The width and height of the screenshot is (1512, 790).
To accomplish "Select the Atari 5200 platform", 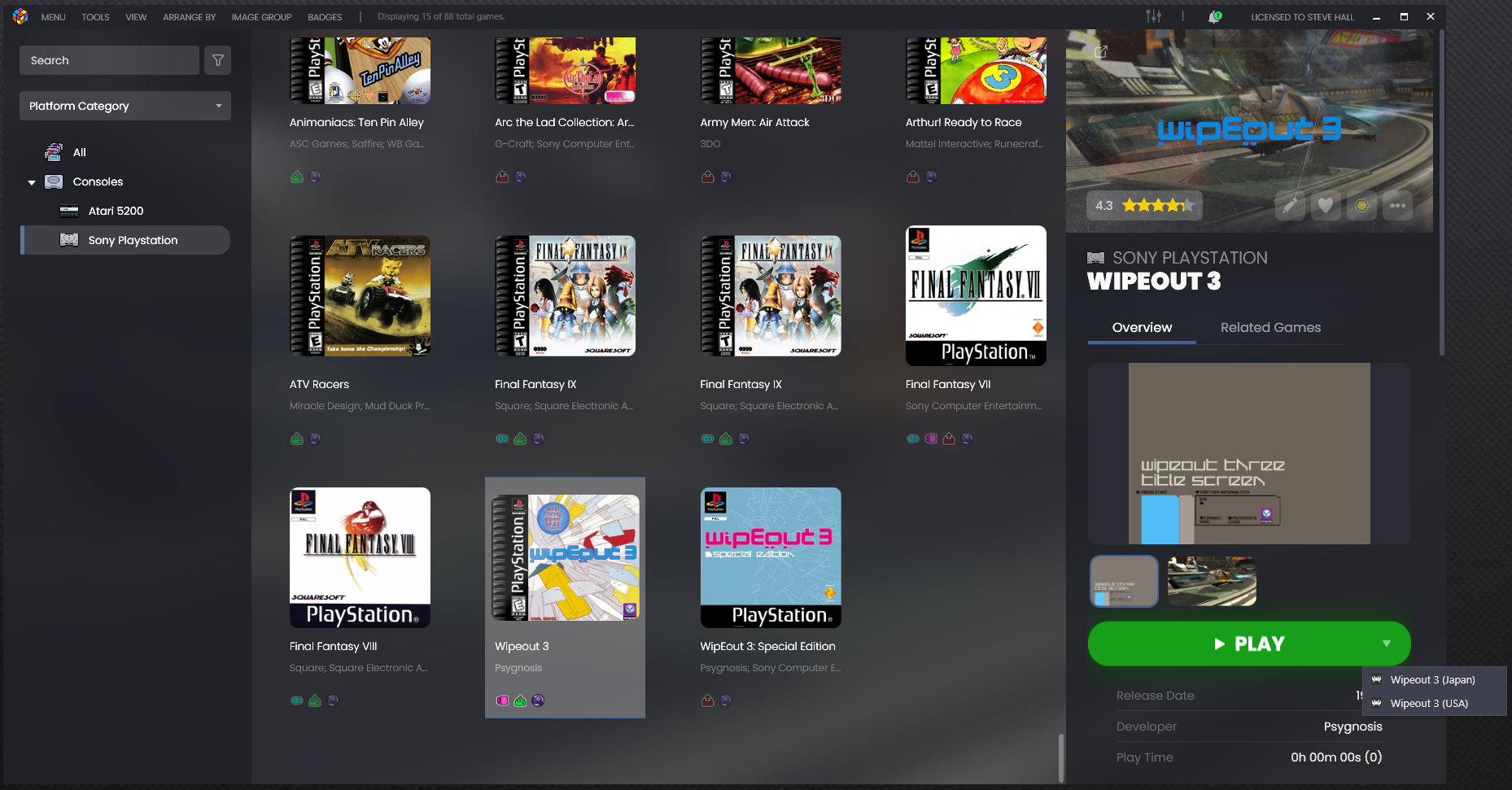I will click(x=116, y=211).
